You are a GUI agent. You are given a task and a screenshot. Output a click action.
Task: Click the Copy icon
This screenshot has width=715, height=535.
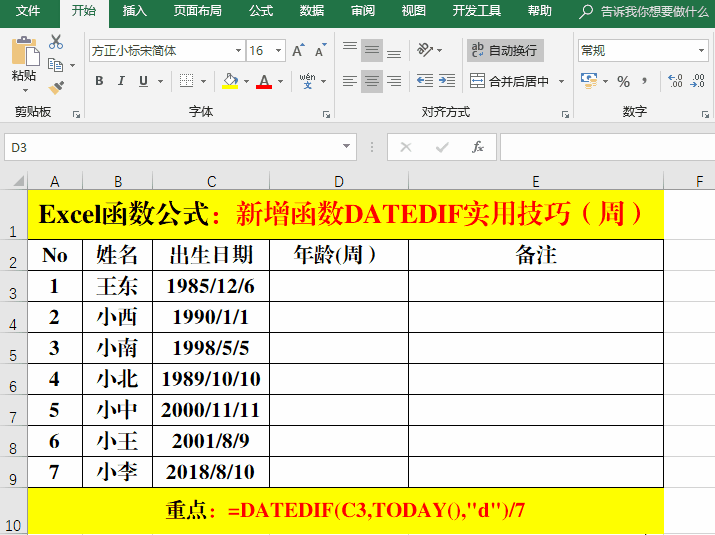coord(56,65)
